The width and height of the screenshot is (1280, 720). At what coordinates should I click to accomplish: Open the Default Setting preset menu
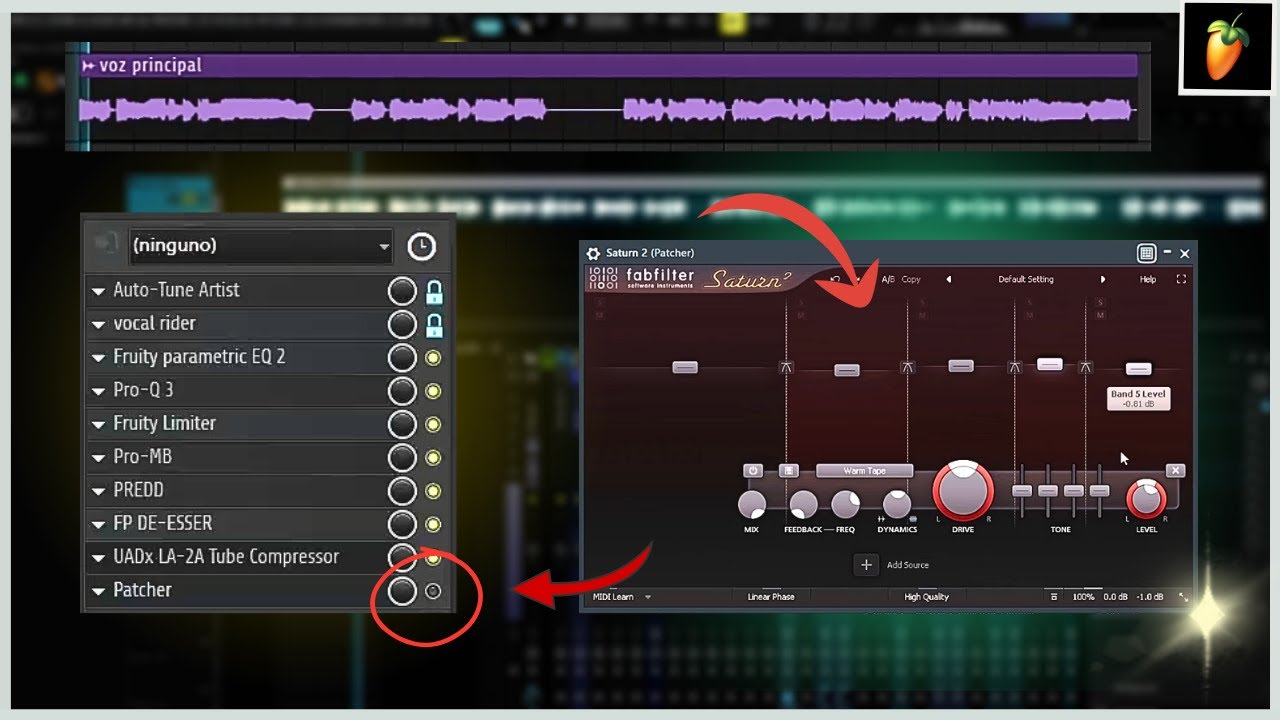pyautogui.click(x=1026, y=279)
